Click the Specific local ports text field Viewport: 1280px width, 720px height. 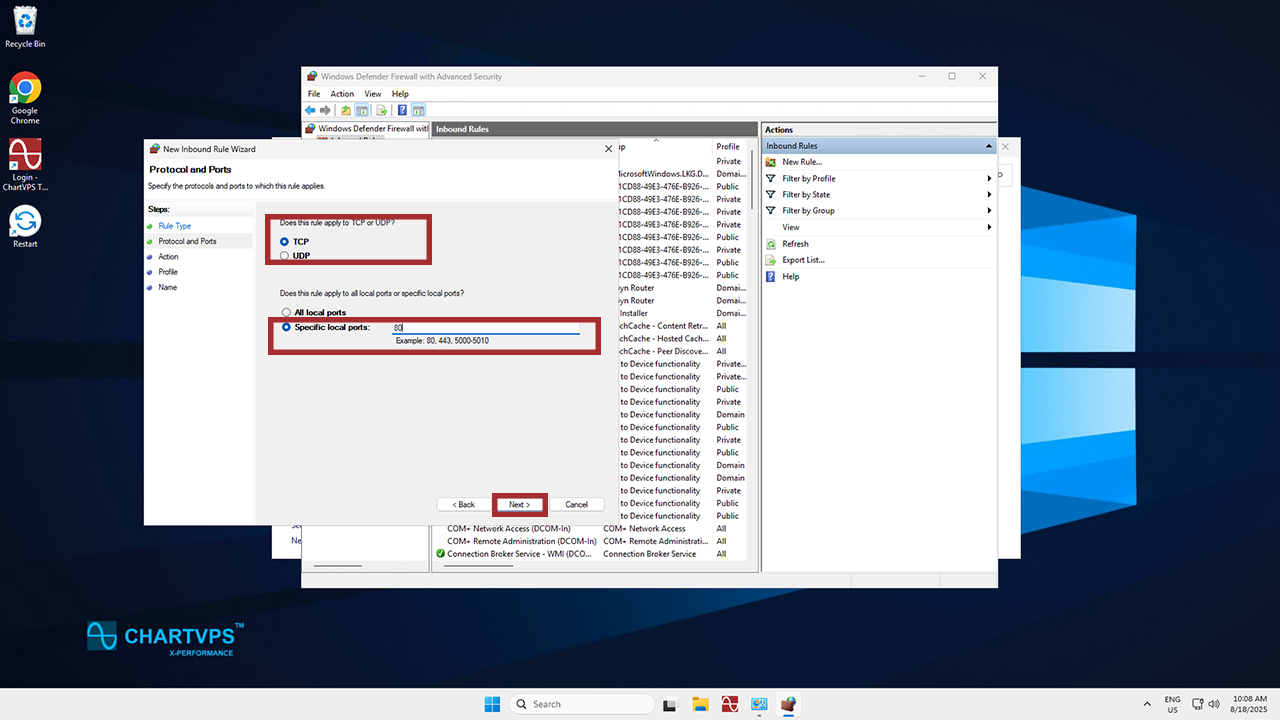pyautogui.click(x=485, y=328)
